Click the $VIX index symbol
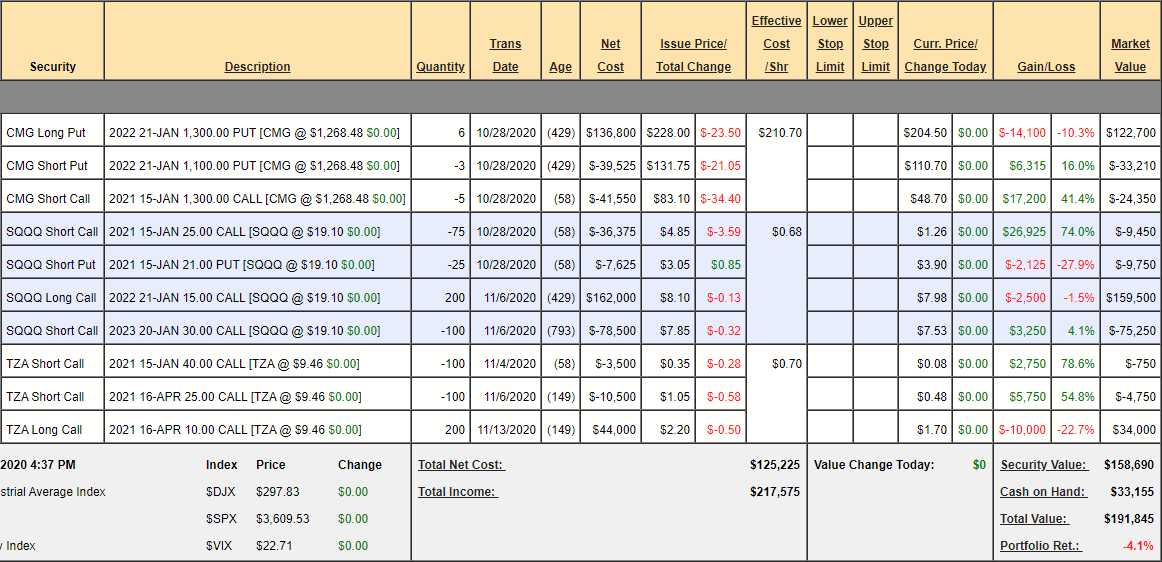 pyautogui.click(x=221, y=546)
